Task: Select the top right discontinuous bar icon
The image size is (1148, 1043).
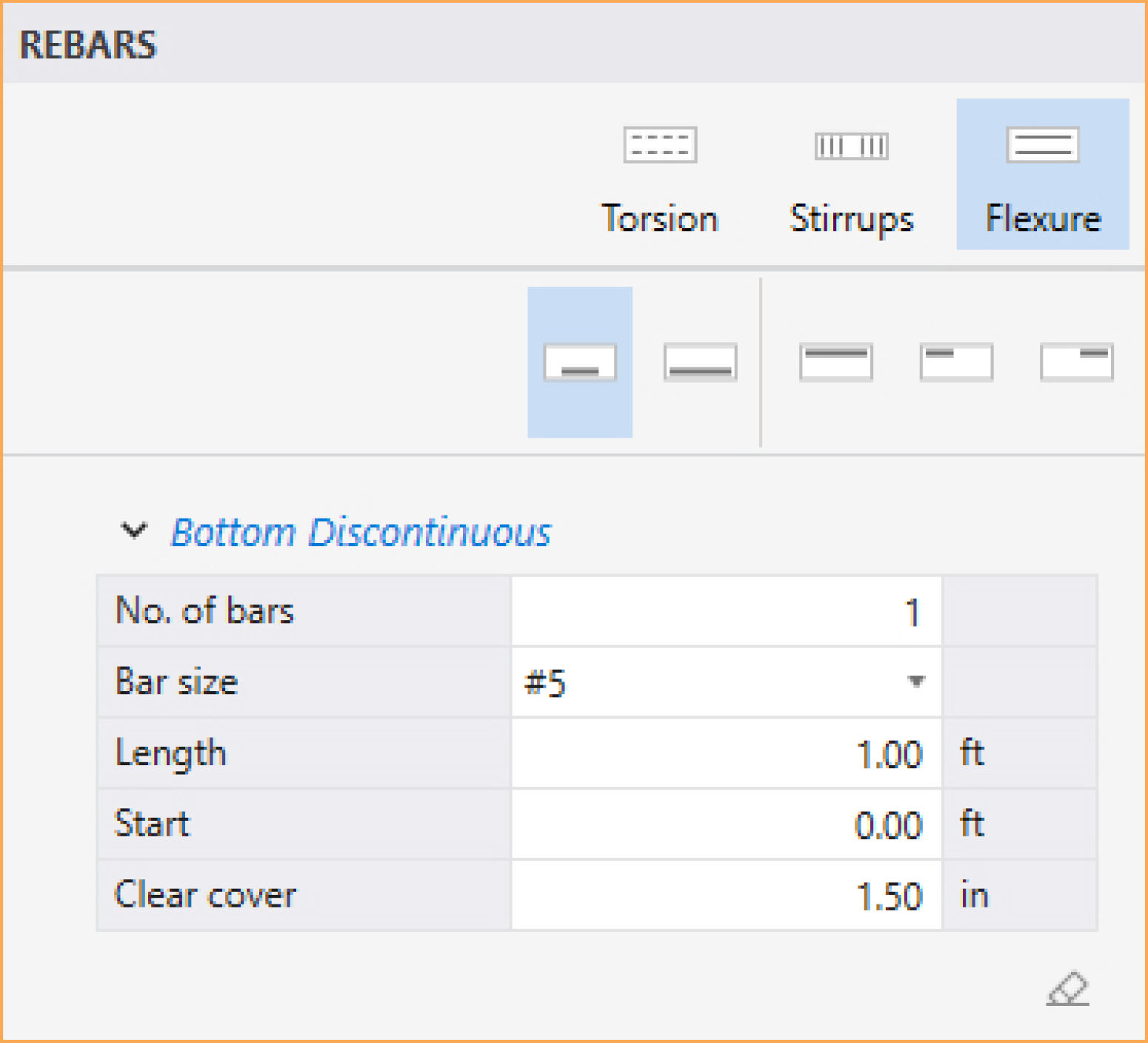Action: pyautogui.click(x=1076, y=362)
